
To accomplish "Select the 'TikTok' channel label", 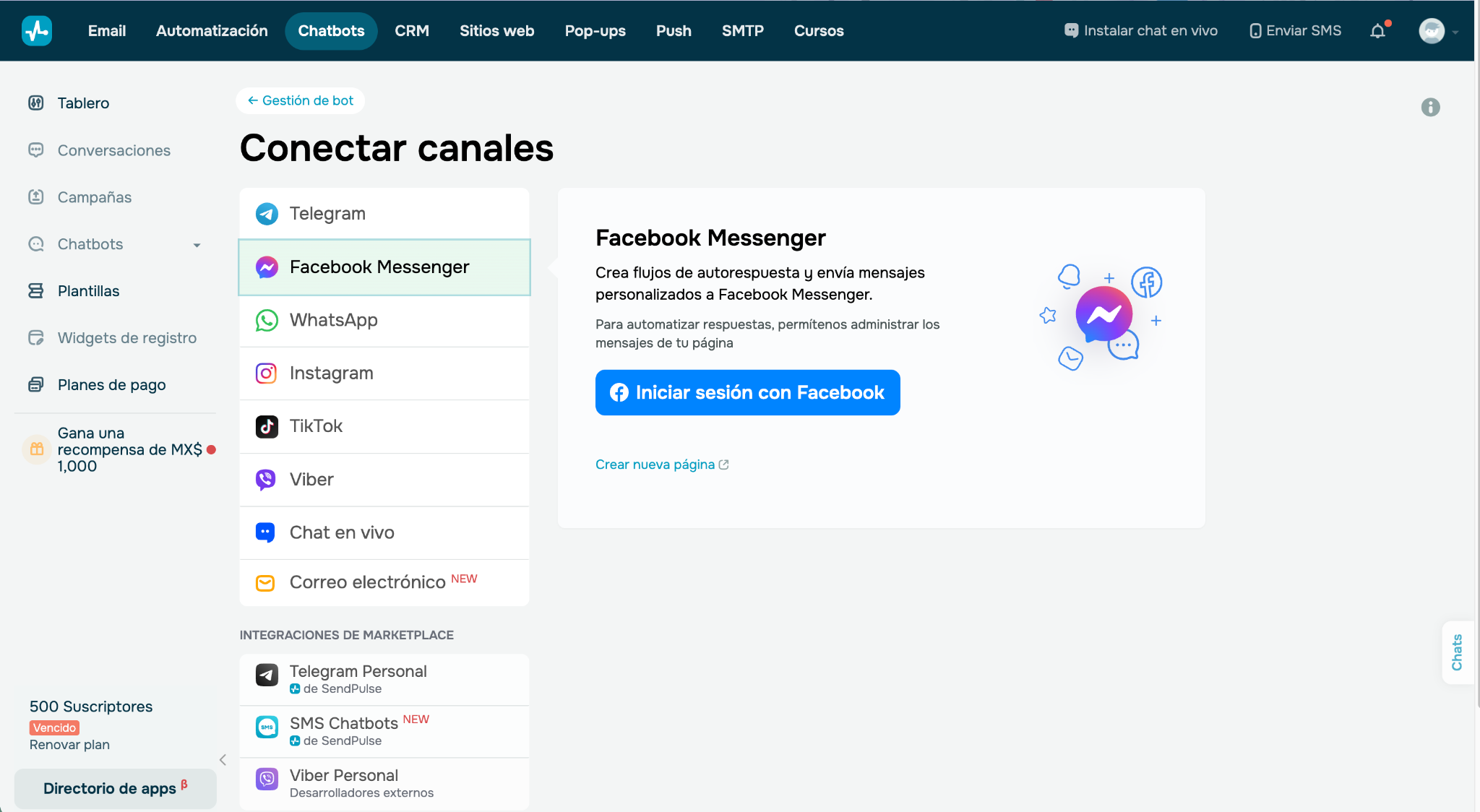I will pyautogui.click(x=316, y=426).
